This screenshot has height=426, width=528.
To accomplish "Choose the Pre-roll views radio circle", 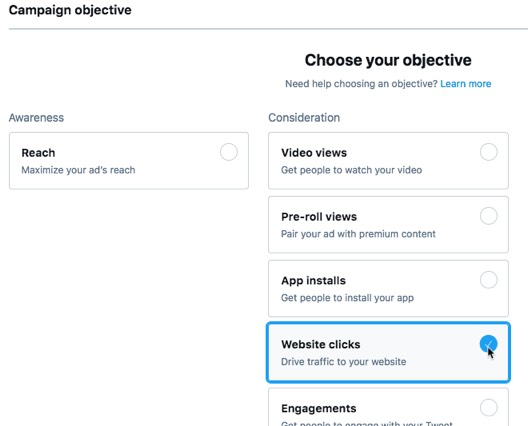I will point(489,216).
